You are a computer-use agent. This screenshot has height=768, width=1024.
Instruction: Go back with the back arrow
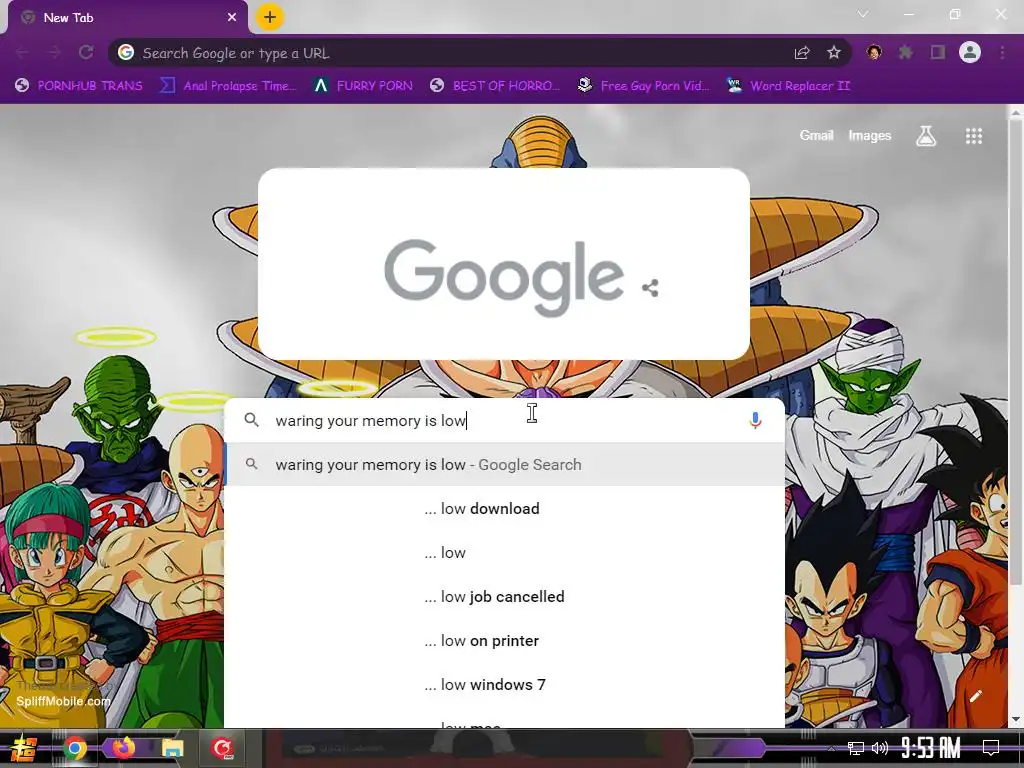tap(22, 53)
